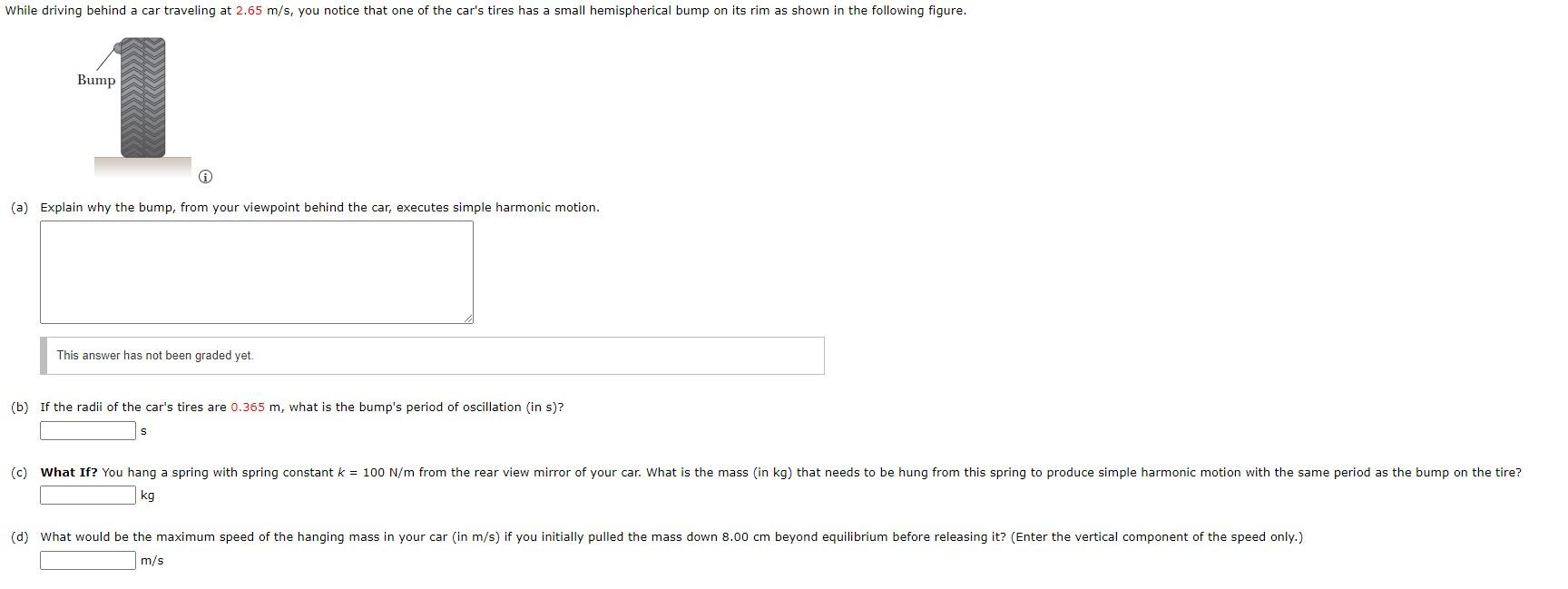
Task: Click the "This answer has not been graded yet" notice
Action: point(155,356)
